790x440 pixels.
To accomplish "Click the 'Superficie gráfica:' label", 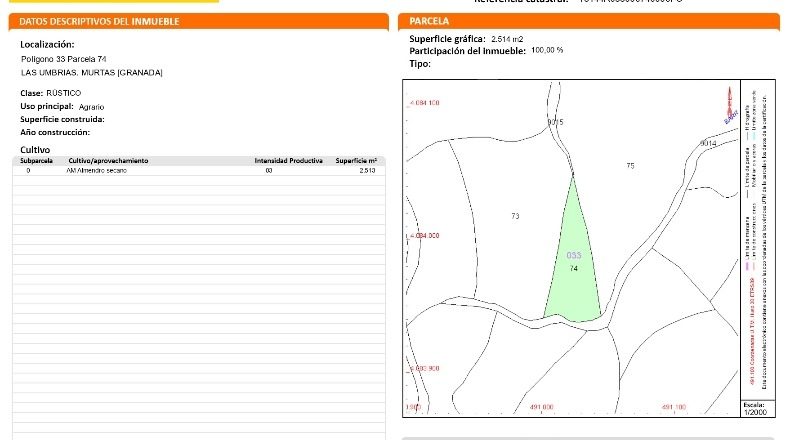I will click(x=447, y=39).
